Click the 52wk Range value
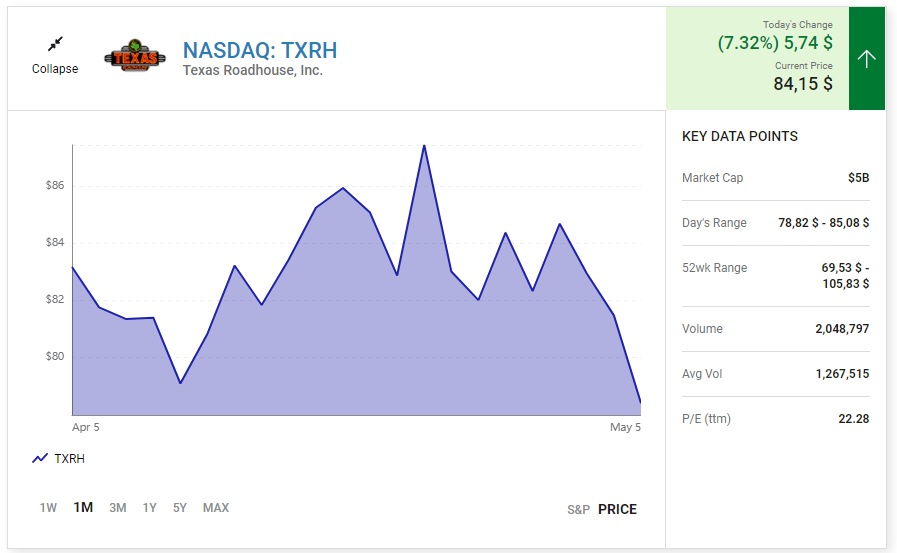897x553 pixels. (846, 276)
